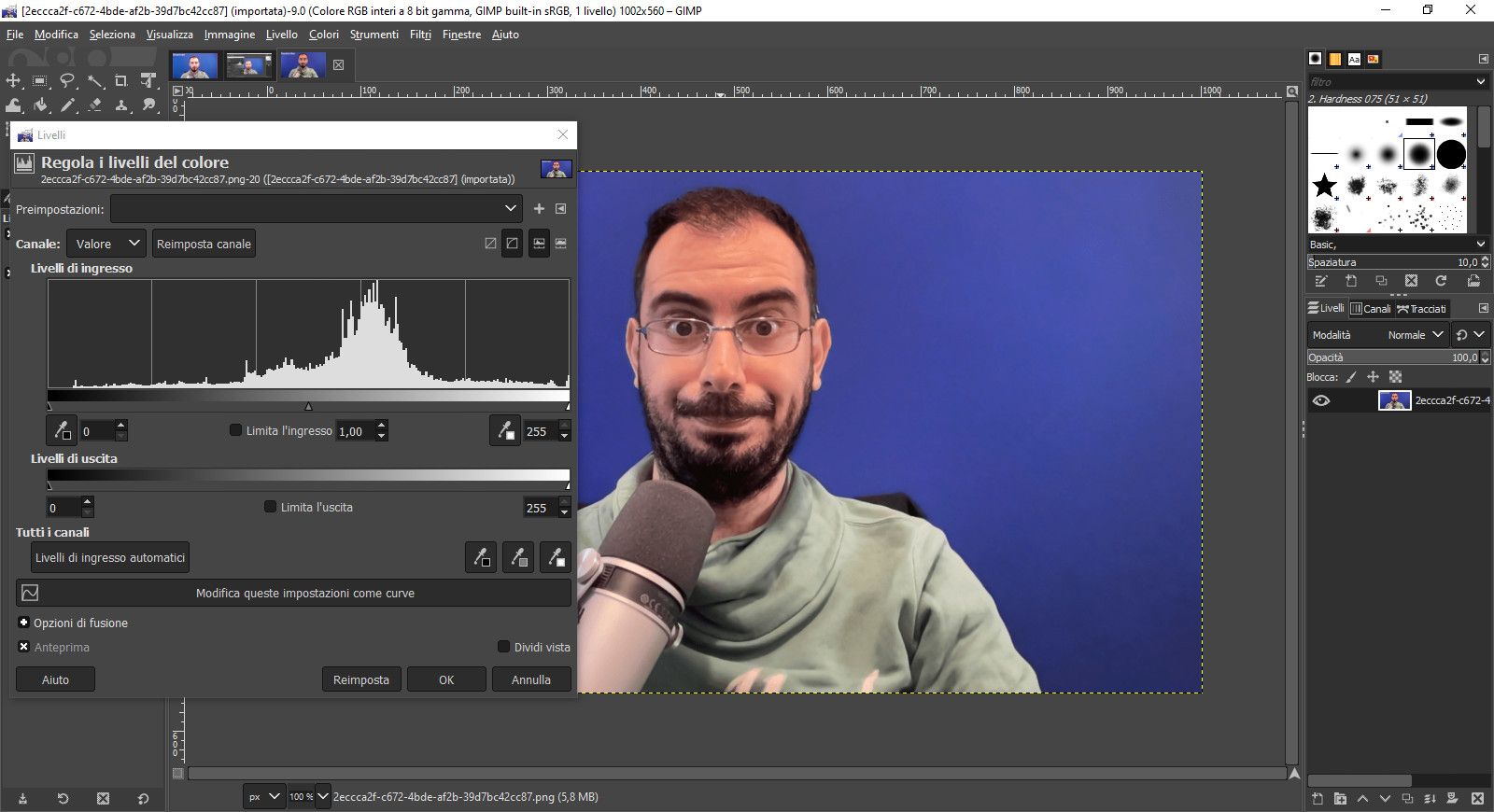This screenshot has height=812, width=1494.
Task: Toggle lock position and size icon
Action: pos(1373,377)
